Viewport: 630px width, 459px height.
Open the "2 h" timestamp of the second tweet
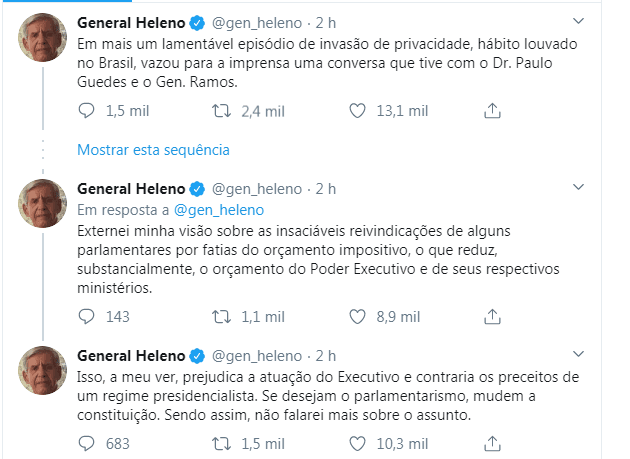(x=325, y=188)
